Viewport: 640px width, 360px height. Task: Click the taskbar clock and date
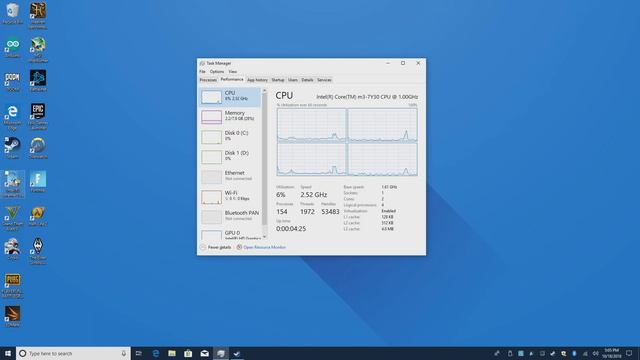611,353
